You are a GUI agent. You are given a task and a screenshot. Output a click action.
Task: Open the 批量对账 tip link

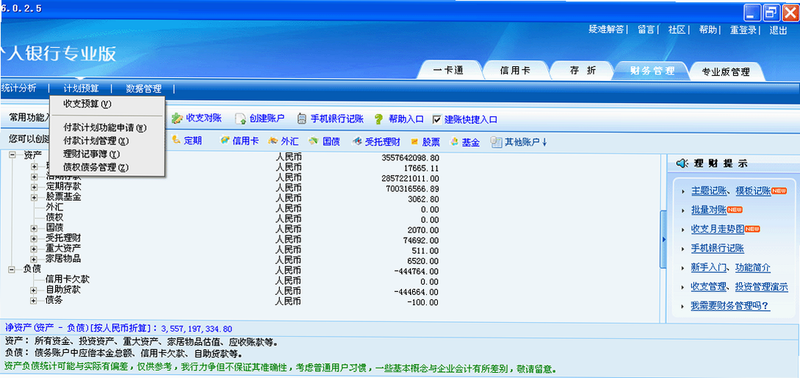pyautogui.click(x=709, y=210)
